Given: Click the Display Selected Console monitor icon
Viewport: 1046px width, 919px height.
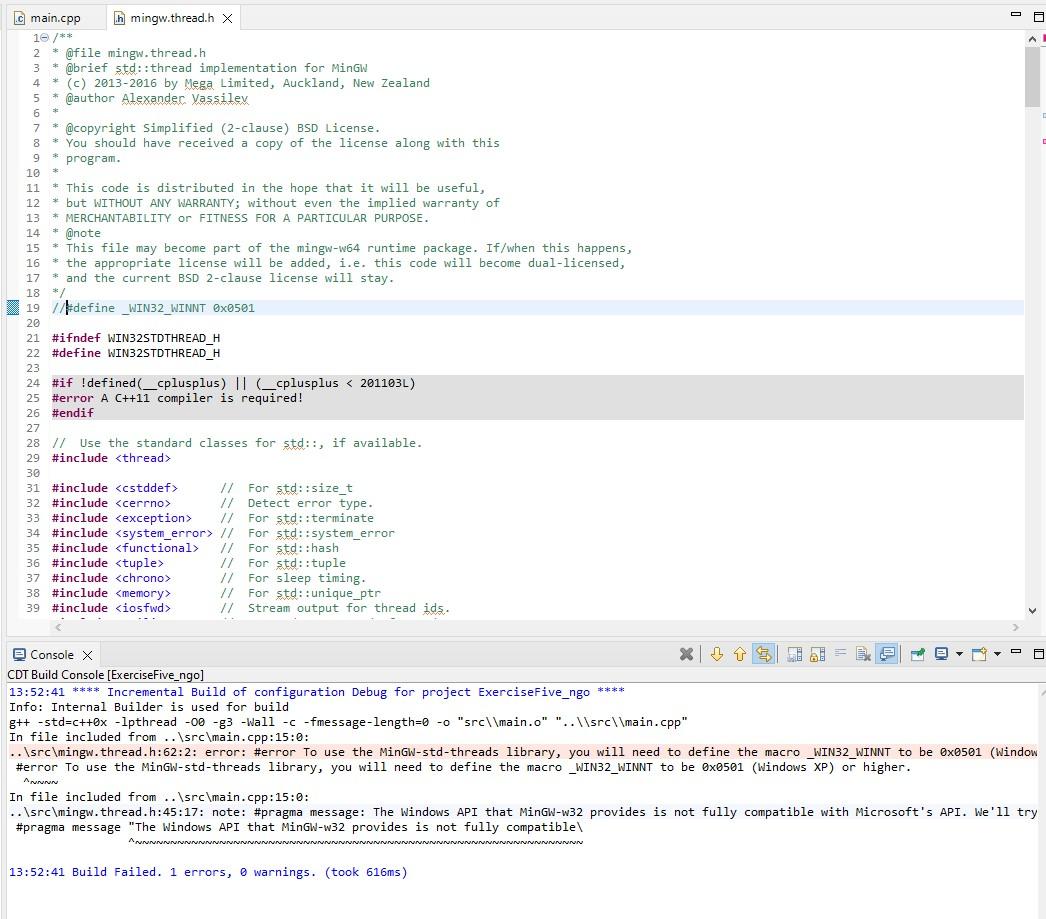Looking at the screenshot, I should 941,654.
